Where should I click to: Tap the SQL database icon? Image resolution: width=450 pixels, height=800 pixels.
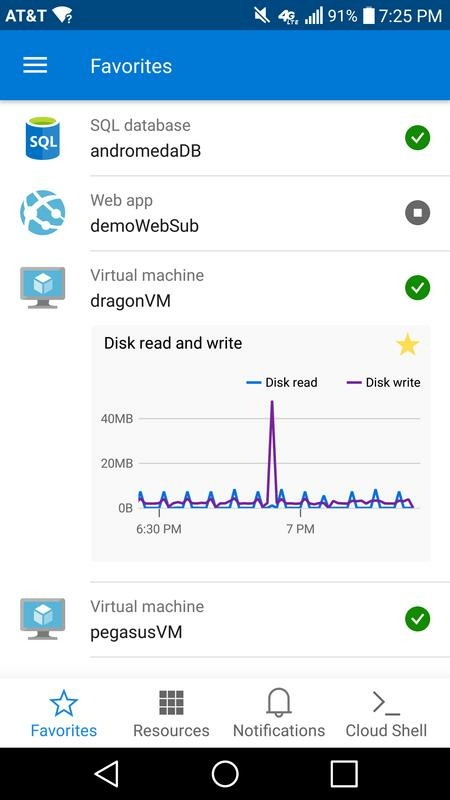point(43,138)
